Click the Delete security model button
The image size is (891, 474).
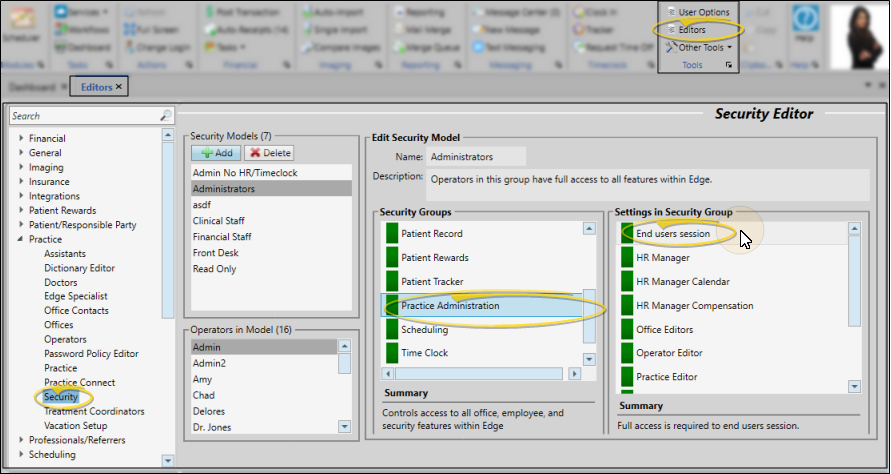tap(268, 153)
